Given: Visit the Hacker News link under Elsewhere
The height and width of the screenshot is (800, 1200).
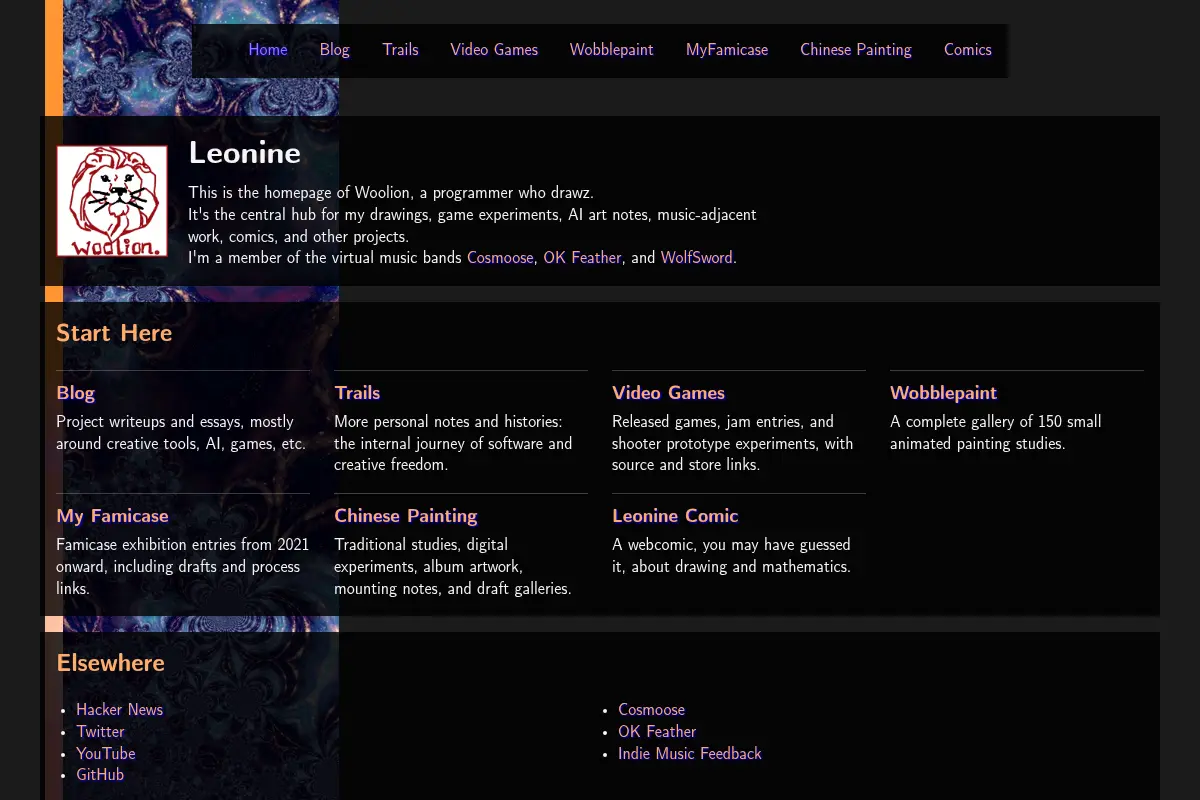Looking at the screenshot, I should 120,710.
